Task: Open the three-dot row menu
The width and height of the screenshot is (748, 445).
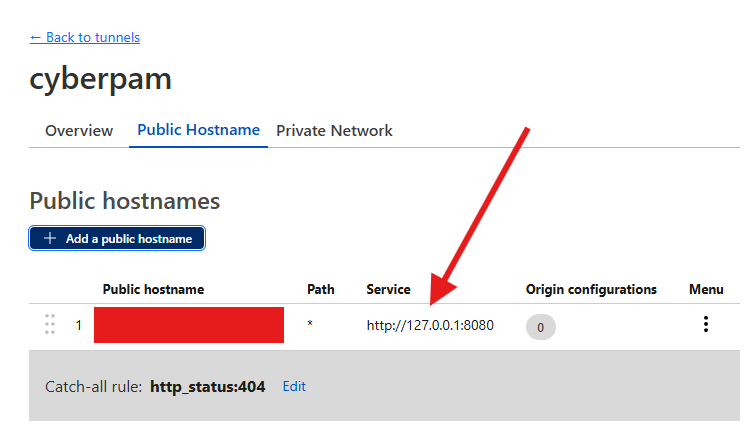Action: click(706, 324)
